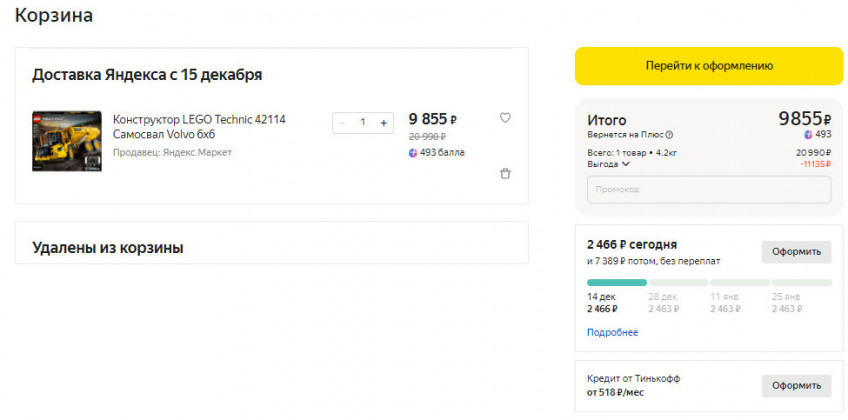This screenshot has width=848, height=420.
Task: Click the green 14 дек payment progress segment
Action: tap(616, 283)
